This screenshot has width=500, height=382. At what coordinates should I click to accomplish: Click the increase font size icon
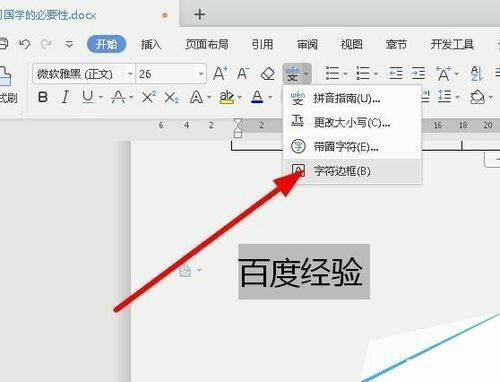click(220, 73)
